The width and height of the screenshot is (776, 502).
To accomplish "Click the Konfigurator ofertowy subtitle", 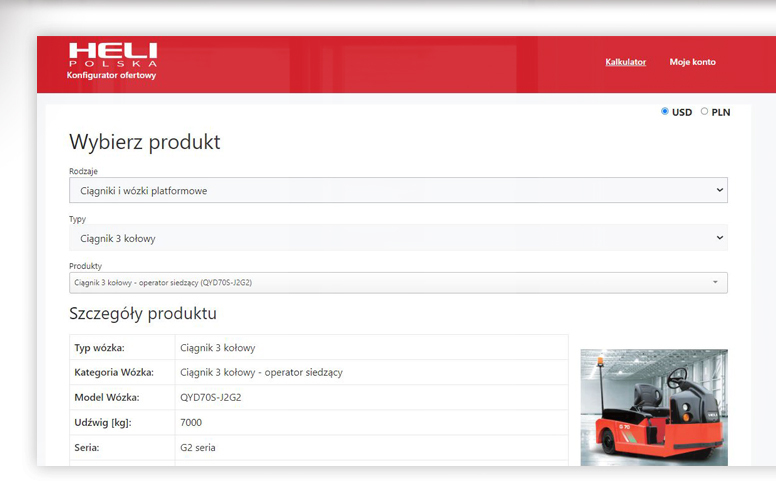I will (x=111, y=75).
